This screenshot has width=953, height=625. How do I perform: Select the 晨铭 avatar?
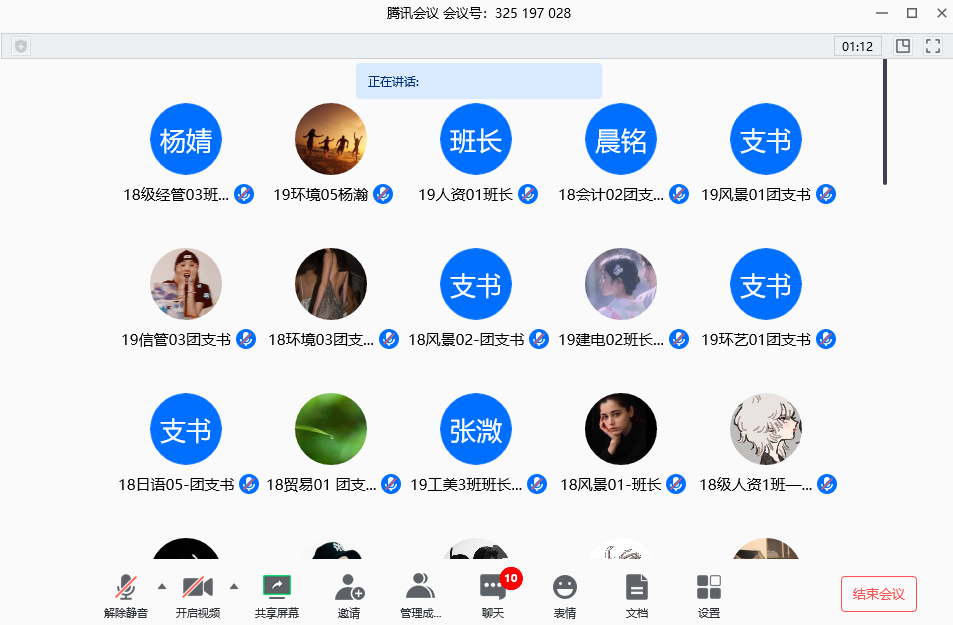click(x=621, y=139)
